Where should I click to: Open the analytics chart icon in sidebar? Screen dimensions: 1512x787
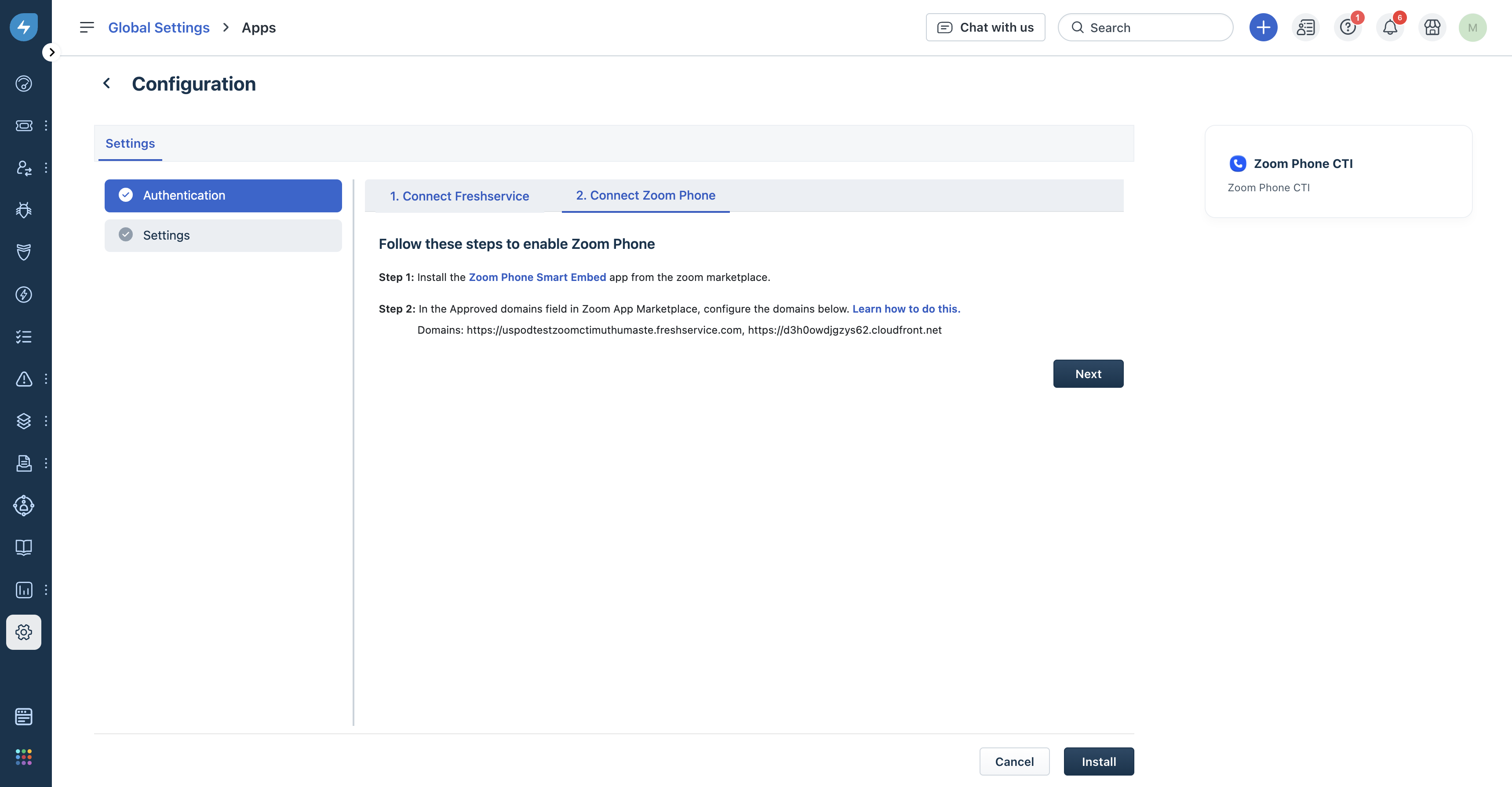pyautogui.click(x=23, y=590)
